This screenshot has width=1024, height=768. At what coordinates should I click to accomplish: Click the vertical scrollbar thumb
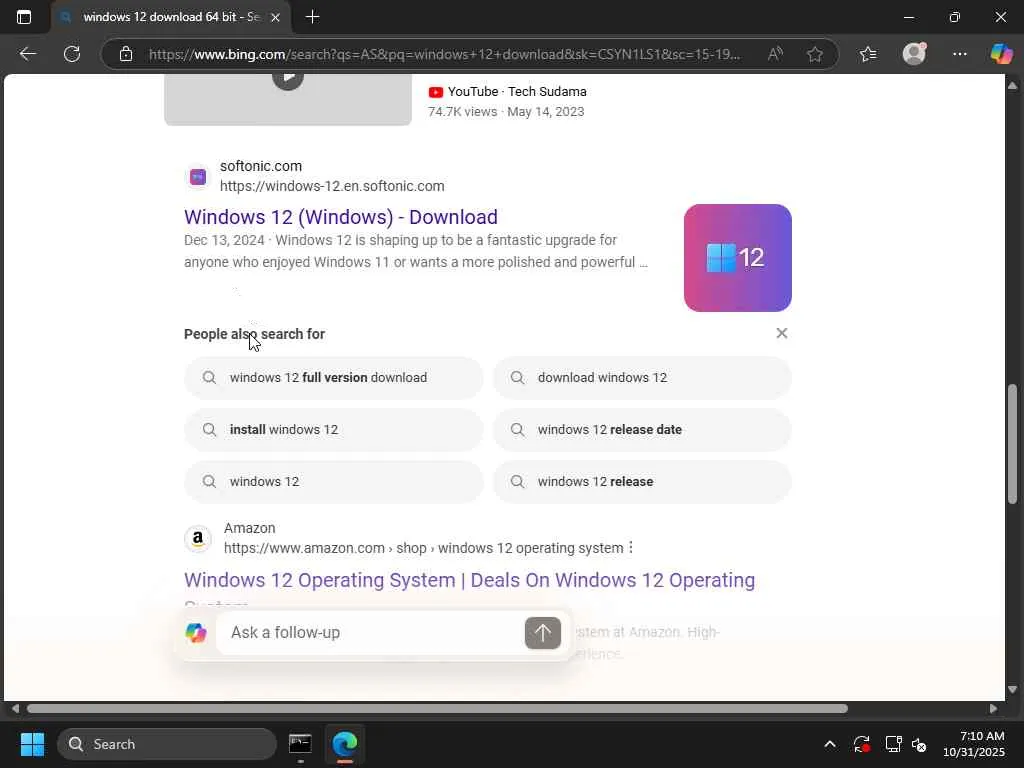tap(1012, 444)
